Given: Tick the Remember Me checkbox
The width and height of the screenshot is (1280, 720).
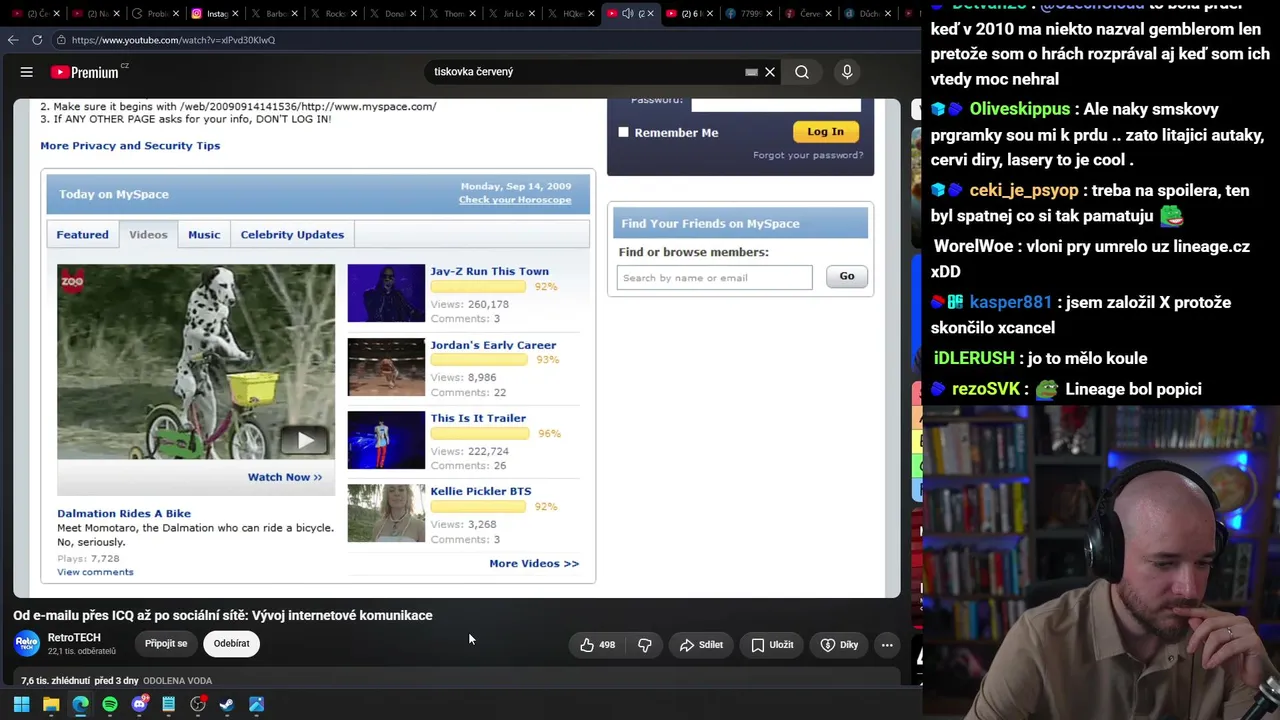Looking at the screenshot, I should pyautogui.click(x=624, y=132).
